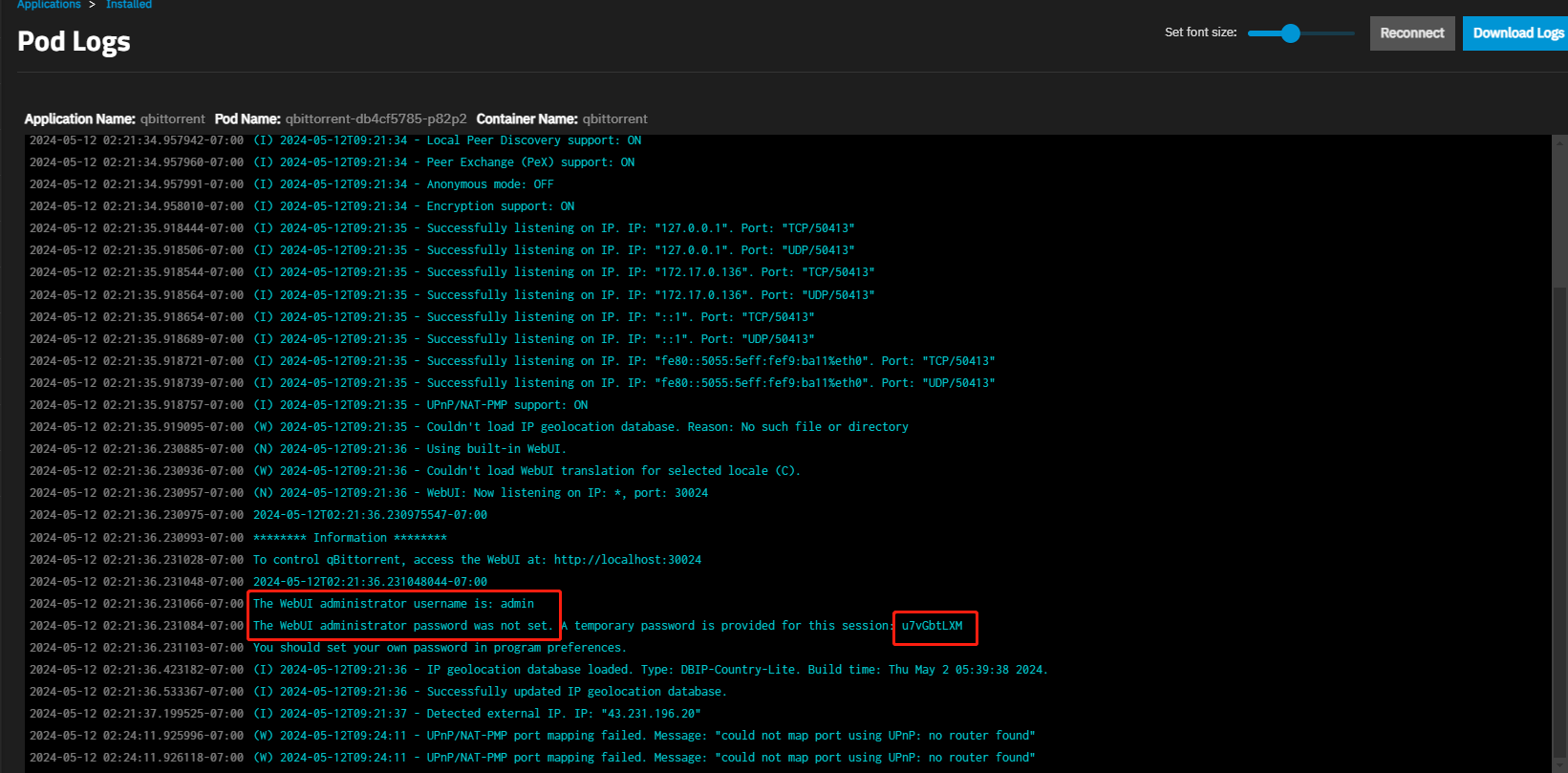Click the 'Couldn't load WebUI translation' warning
Image resolution: width=1568 pixels, height=773 pixels.
click(x=415, y=471)
